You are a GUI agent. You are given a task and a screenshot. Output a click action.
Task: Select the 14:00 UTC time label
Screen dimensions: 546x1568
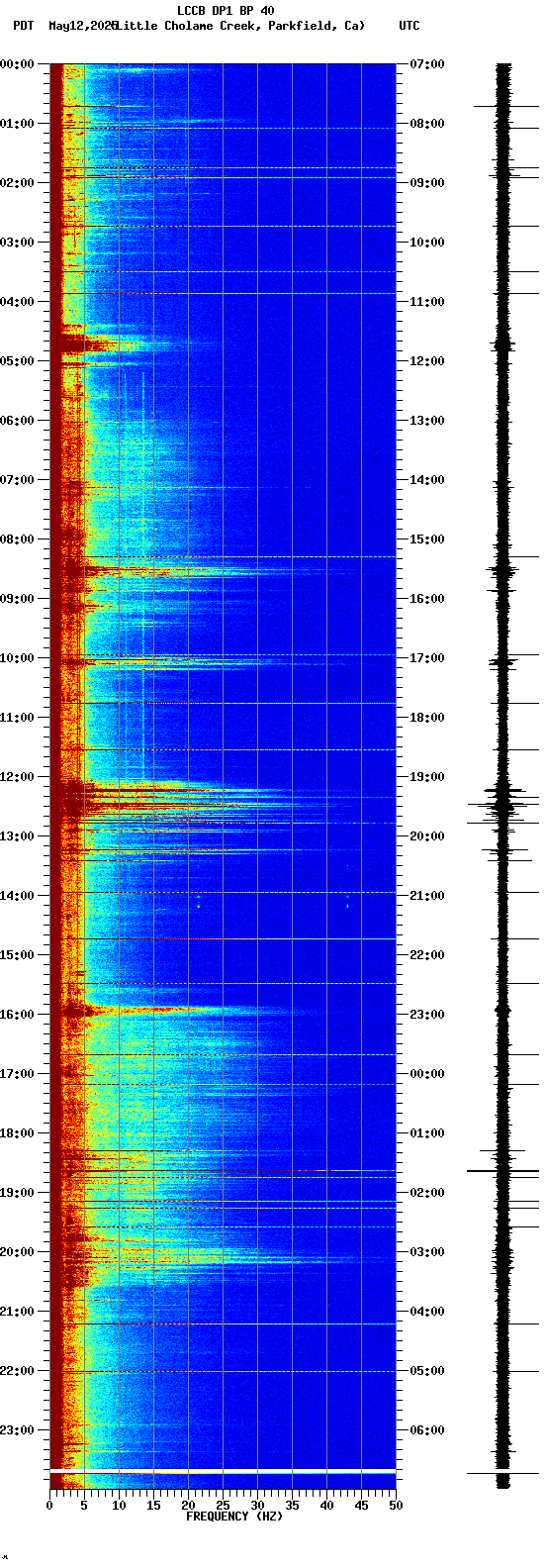click(x=427, y=480)
